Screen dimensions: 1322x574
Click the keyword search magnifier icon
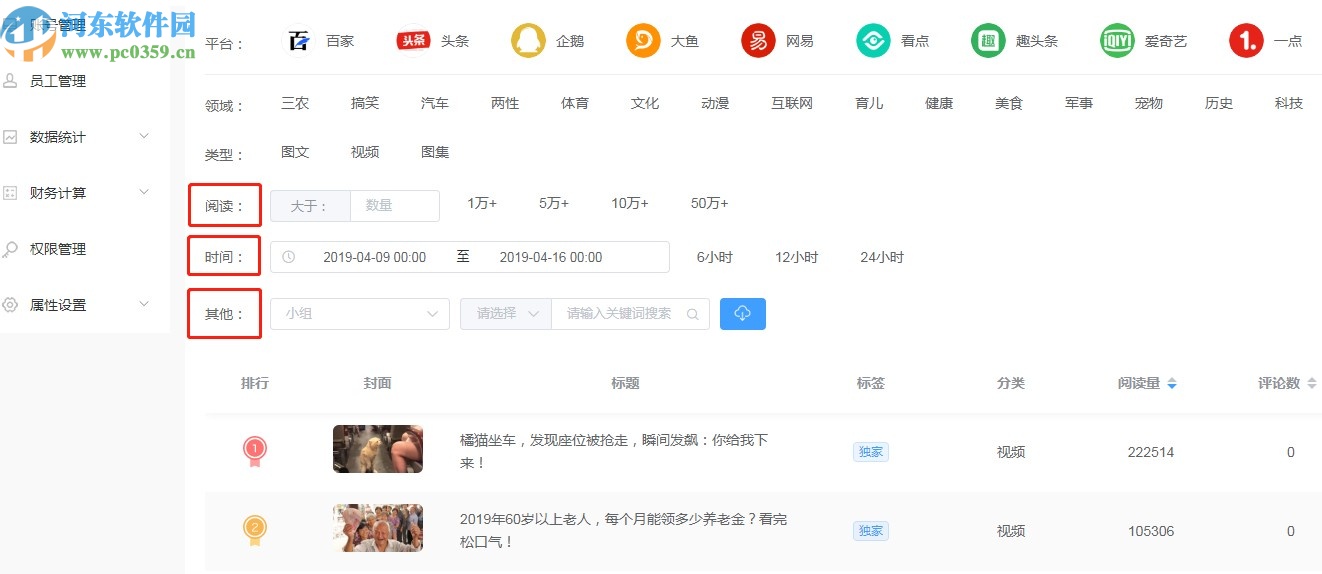[x=692, y=314]
